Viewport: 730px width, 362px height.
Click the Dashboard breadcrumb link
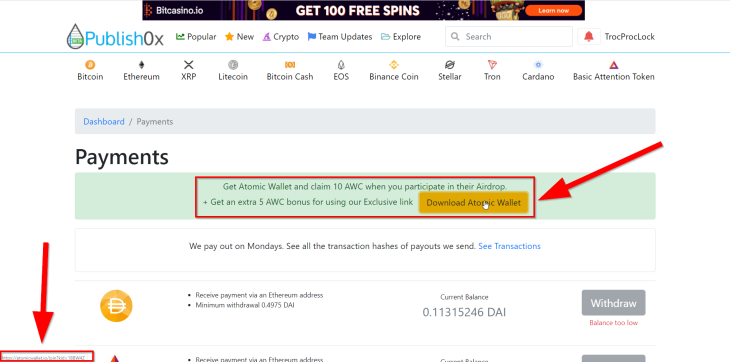[104, 121]
